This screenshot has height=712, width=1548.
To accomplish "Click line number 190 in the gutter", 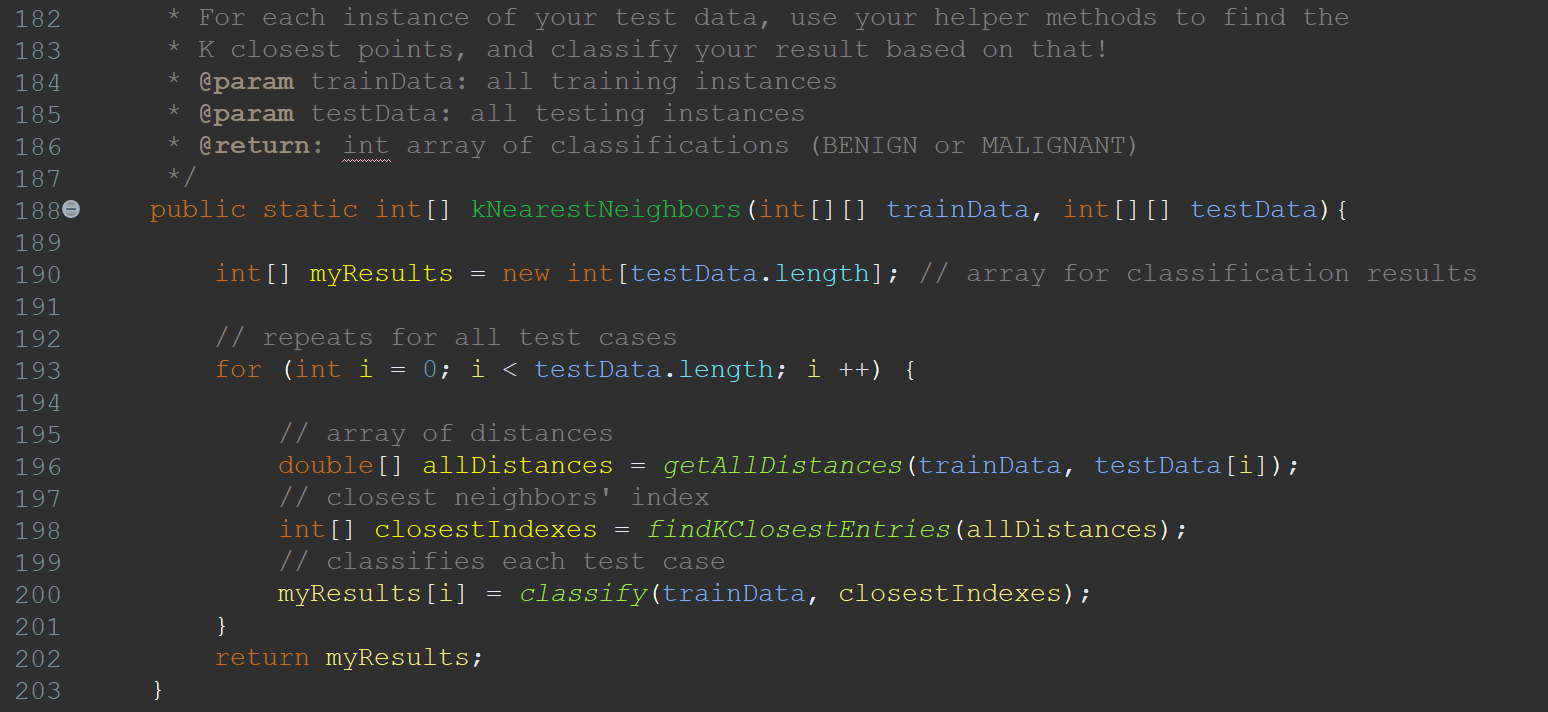I will point(38,274).
